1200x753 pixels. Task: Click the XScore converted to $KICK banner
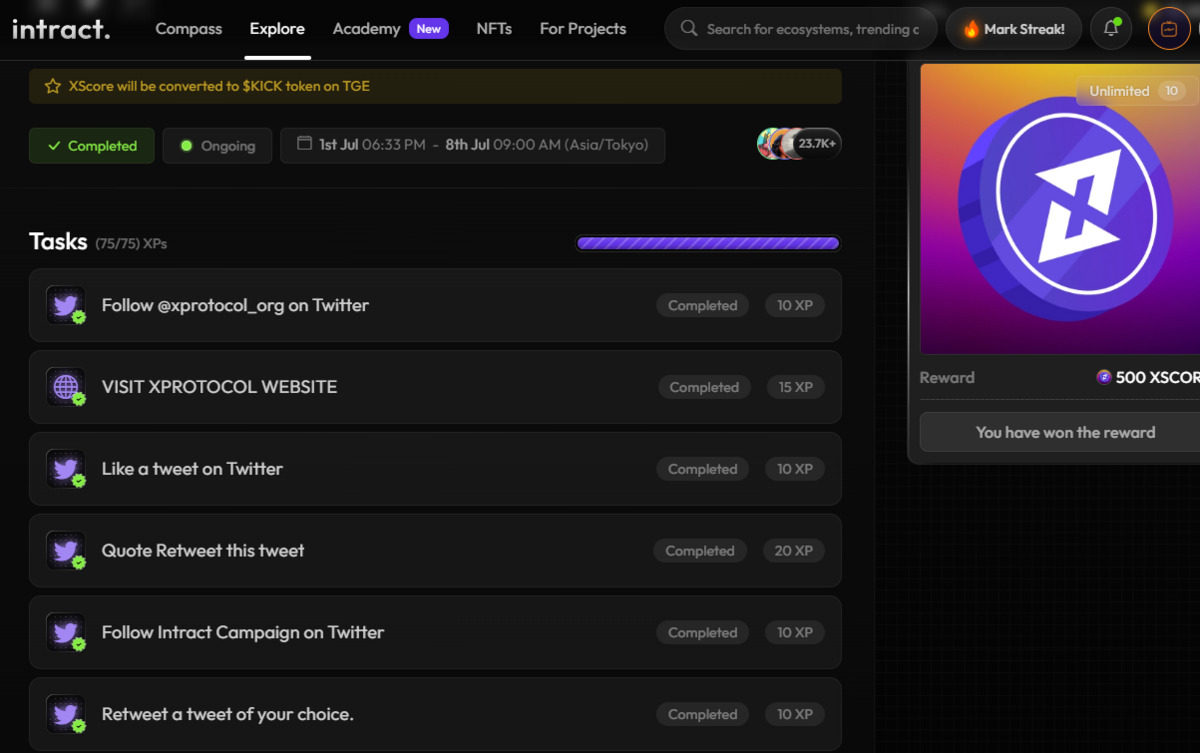435,86
